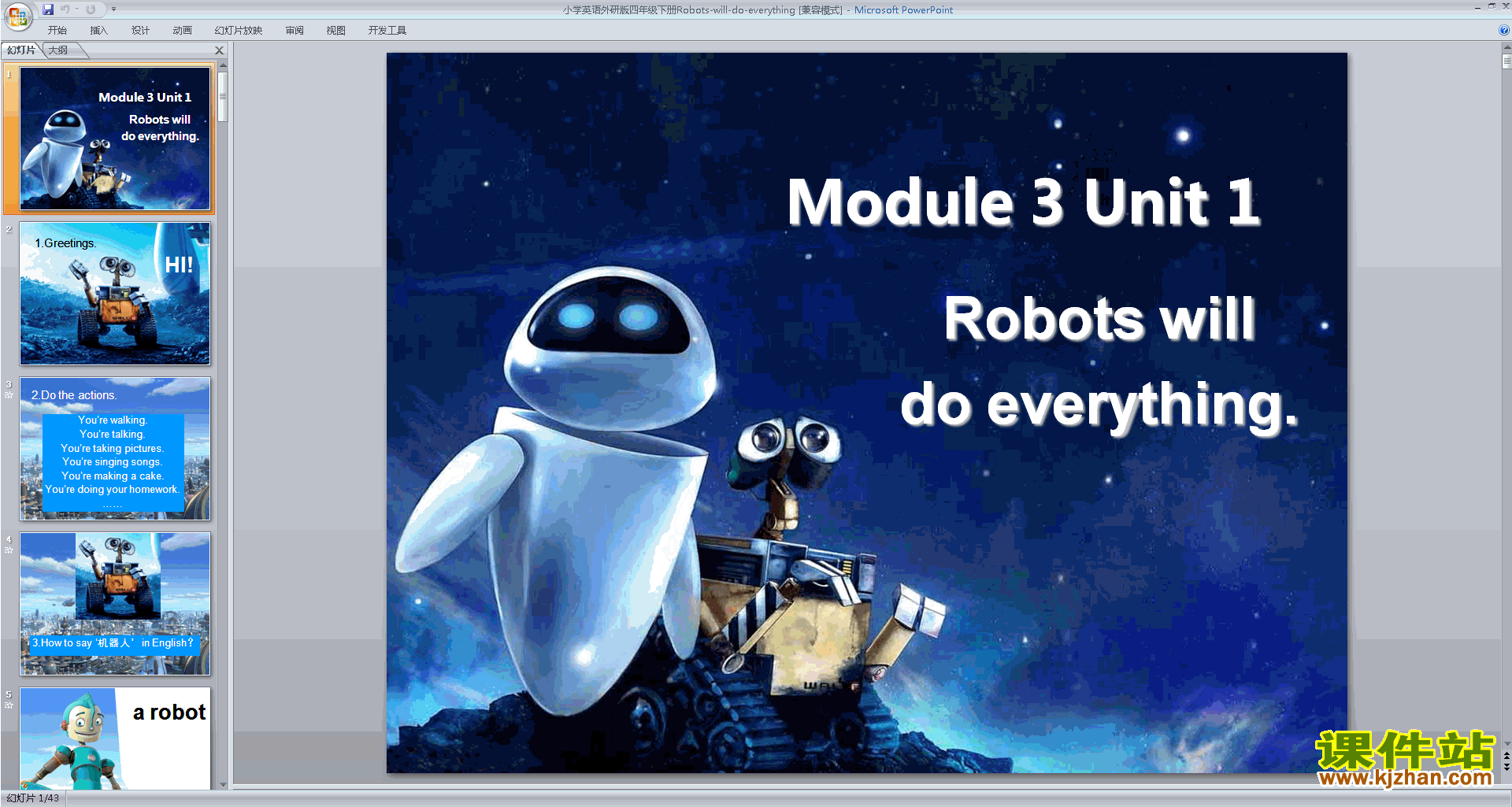Image resolution: width=1512 pixels, height=807 pixels.
Task: Click the thumbnail pane scrollbar thumb
Action: (223, 97)
